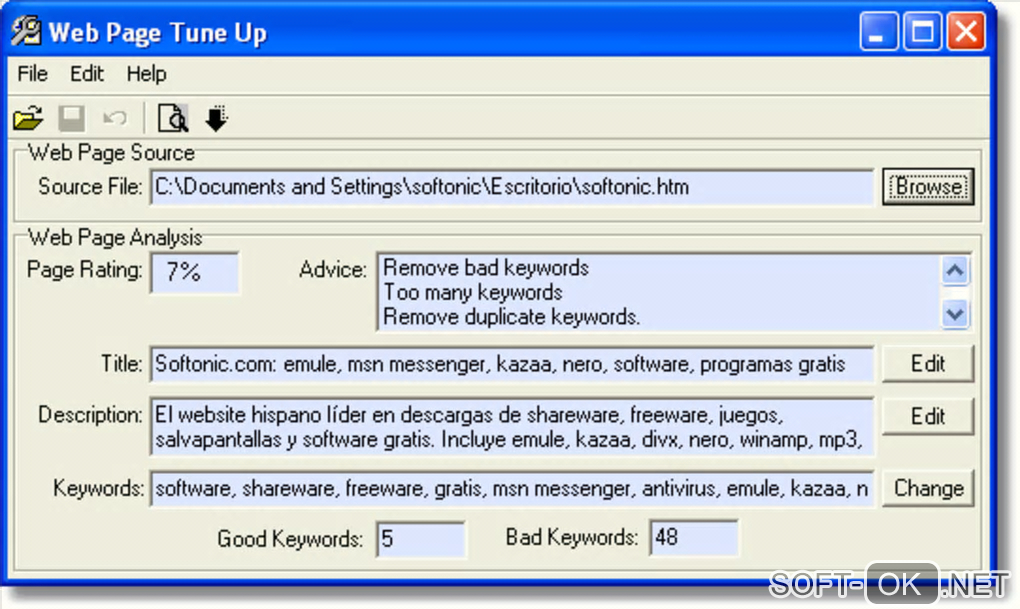Maximize the Web Page Tune Up window
The image size is (1020, 609).
(922, 31)
